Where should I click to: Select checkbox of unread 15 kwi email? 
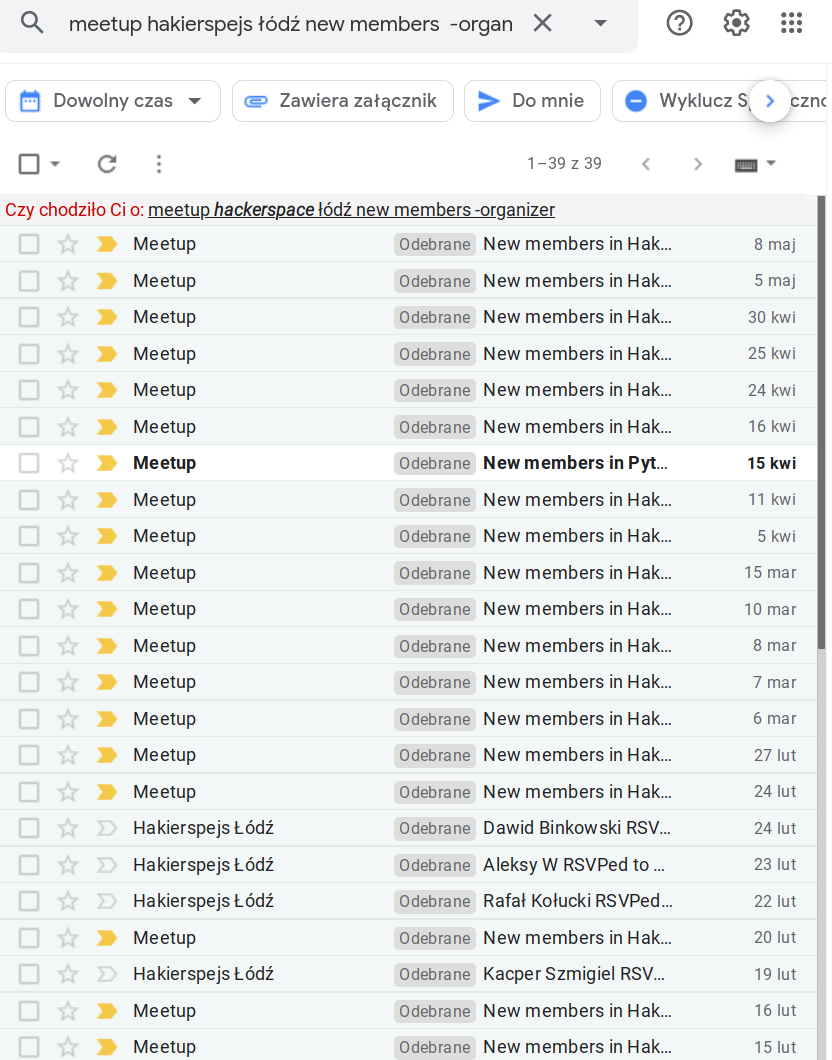click(29, 463)
